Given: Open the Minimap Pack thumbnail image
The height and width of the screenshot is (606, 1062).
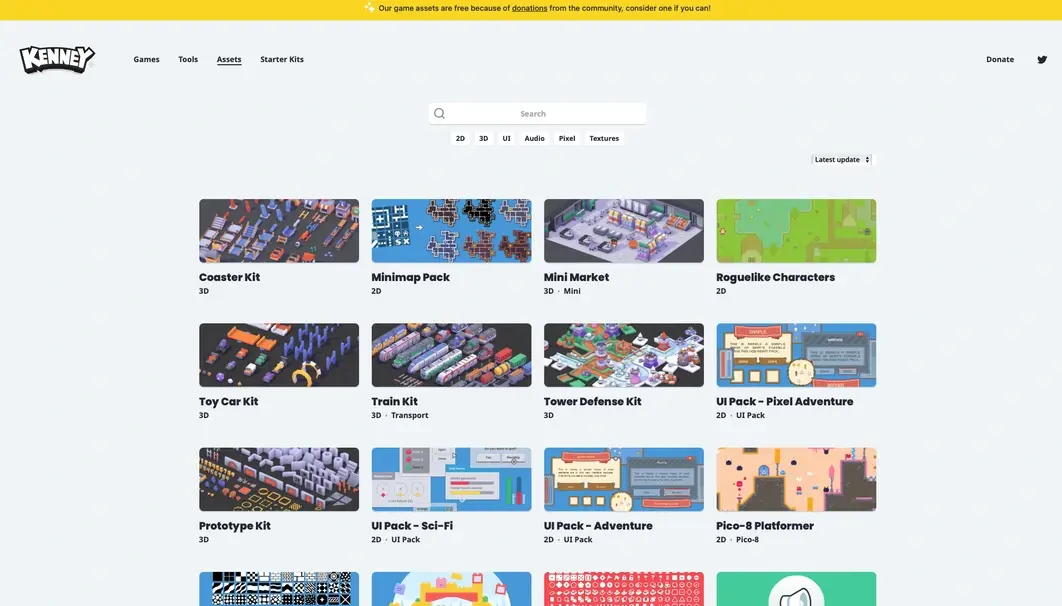Looking at the screenshot, I should click(x=451, y=231).
